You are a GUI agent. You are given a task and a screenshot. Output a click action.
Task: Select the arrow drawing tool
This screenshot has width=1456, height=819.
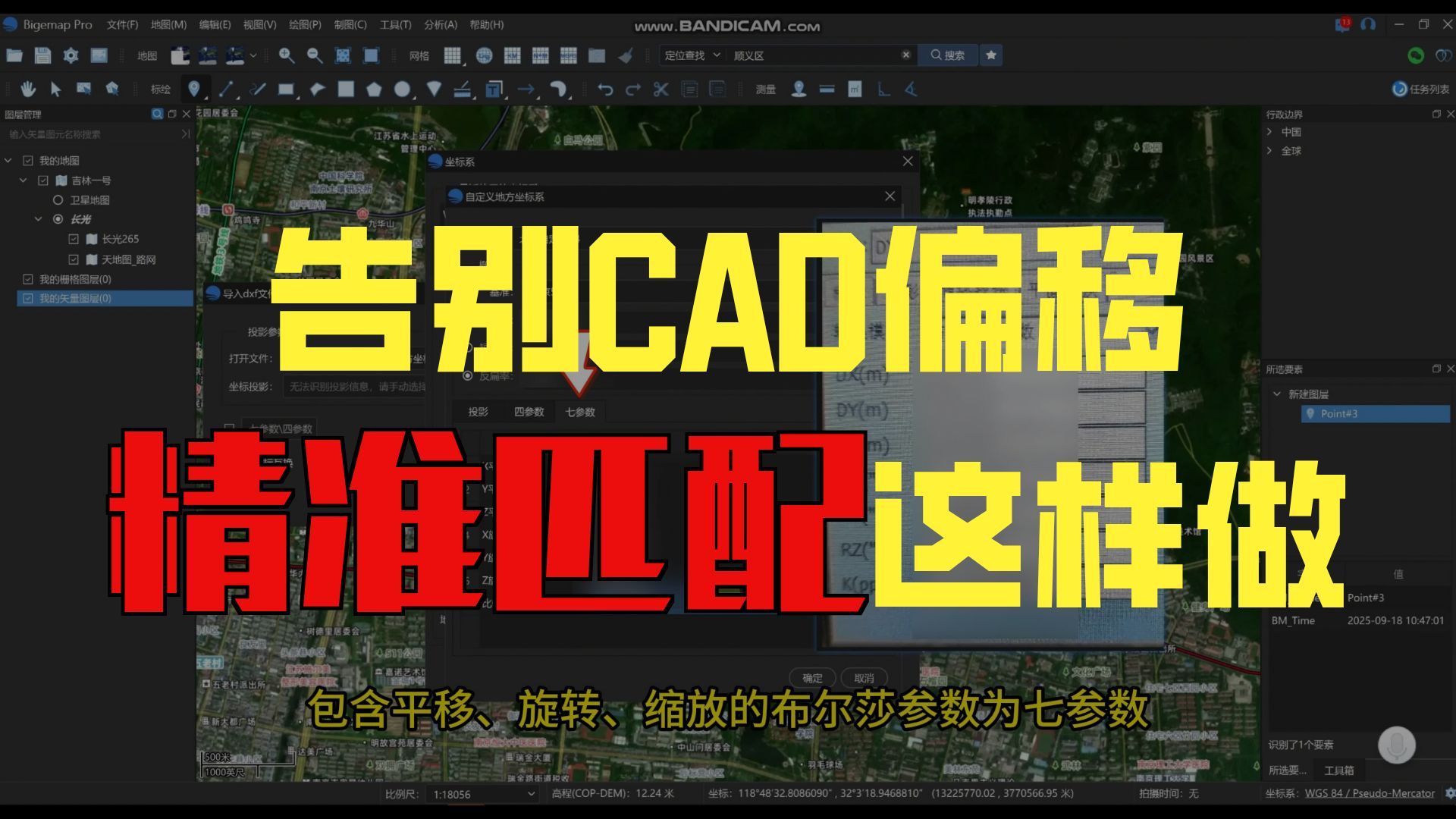526,89
